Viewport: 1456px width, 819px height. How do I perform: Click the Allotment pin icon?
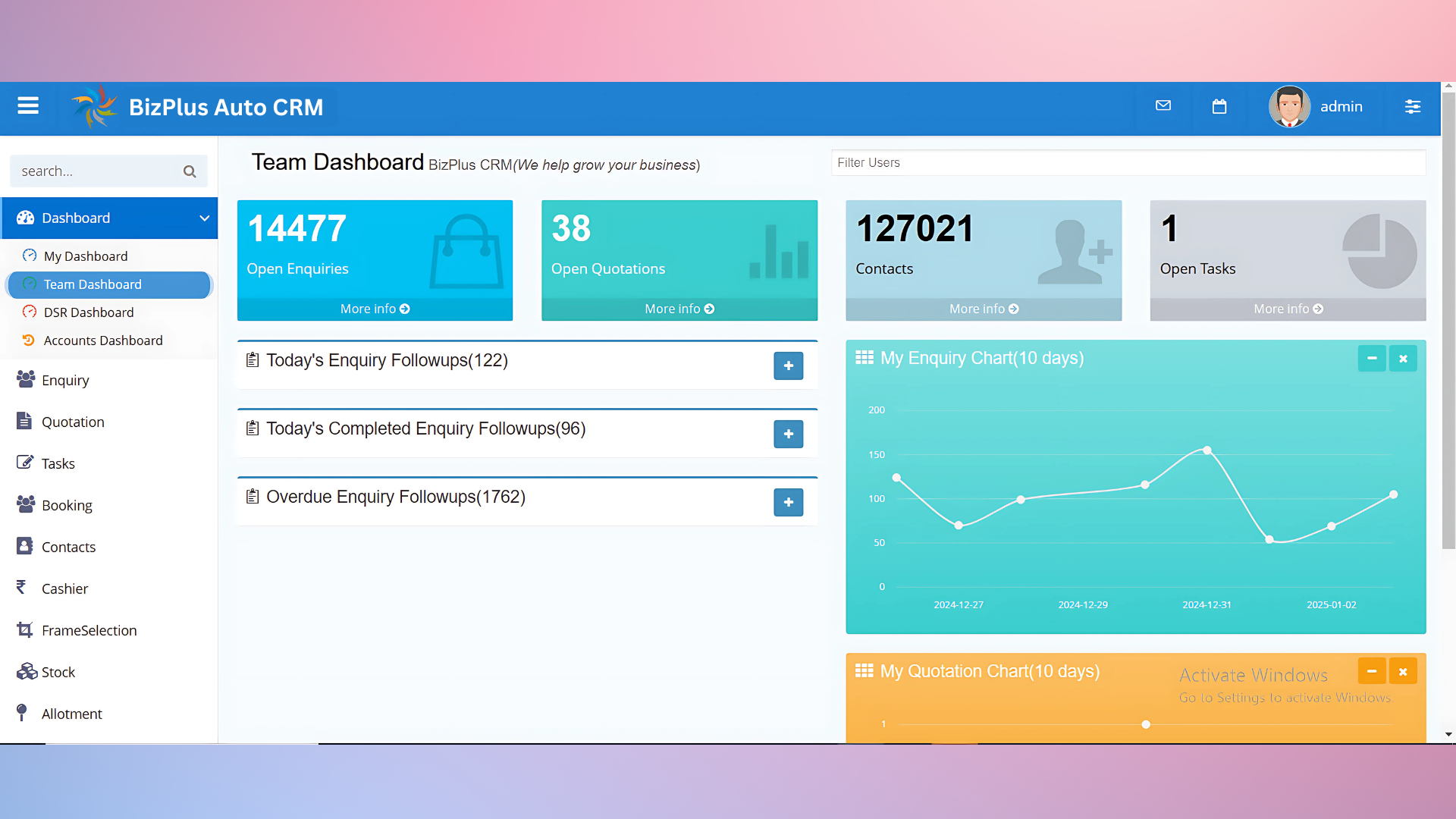point(22,712)
